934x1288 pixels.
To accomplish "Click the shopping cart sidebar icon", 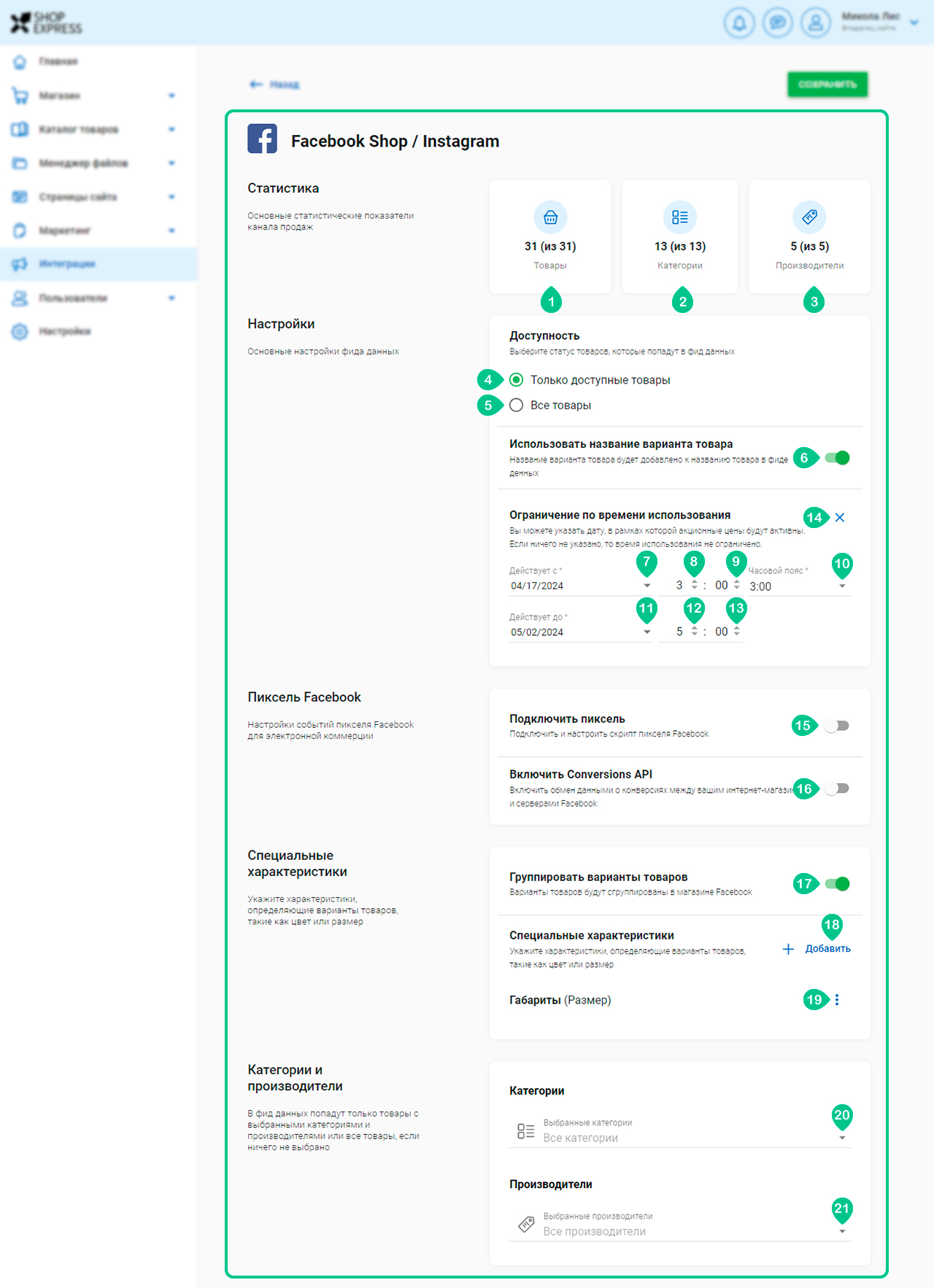I will 20,96.
